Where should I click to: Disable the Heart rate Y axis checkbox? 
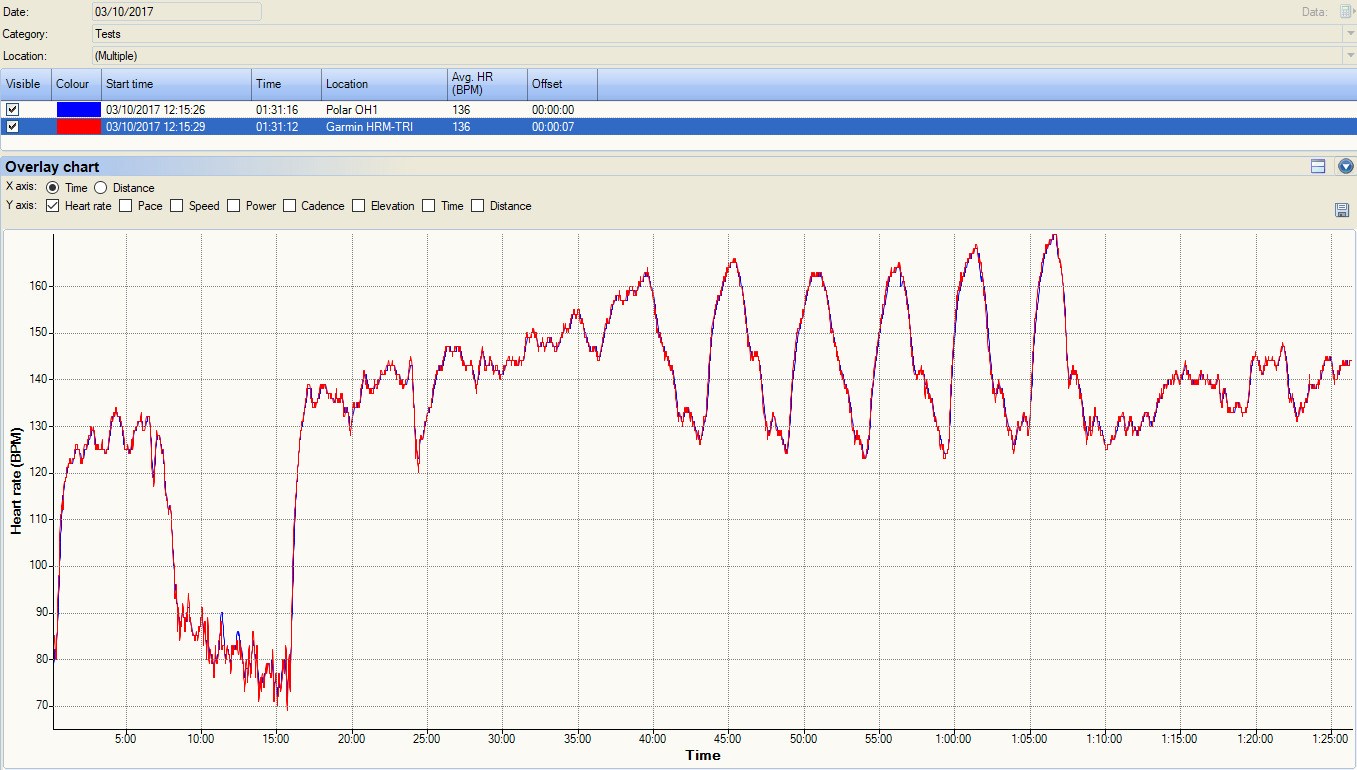tap(53, 206)
